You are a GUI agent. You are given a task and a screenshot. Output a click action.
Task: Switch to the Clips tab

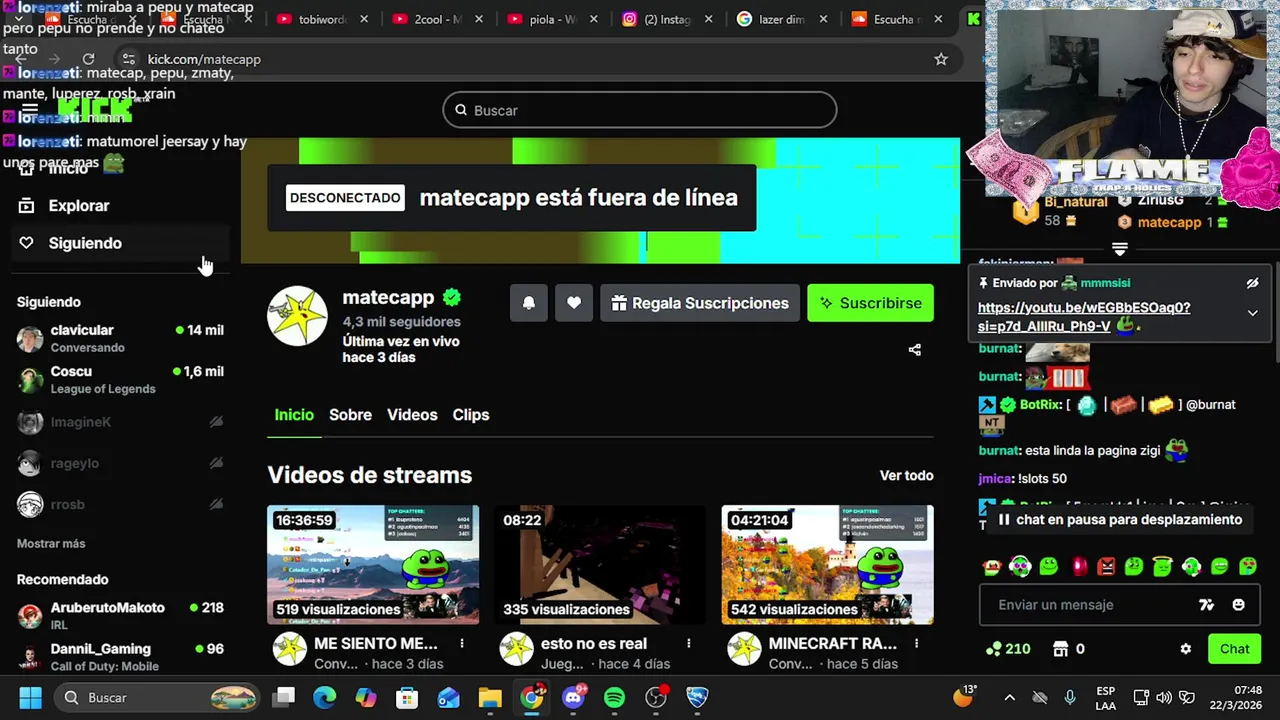[x=471, y=414]
